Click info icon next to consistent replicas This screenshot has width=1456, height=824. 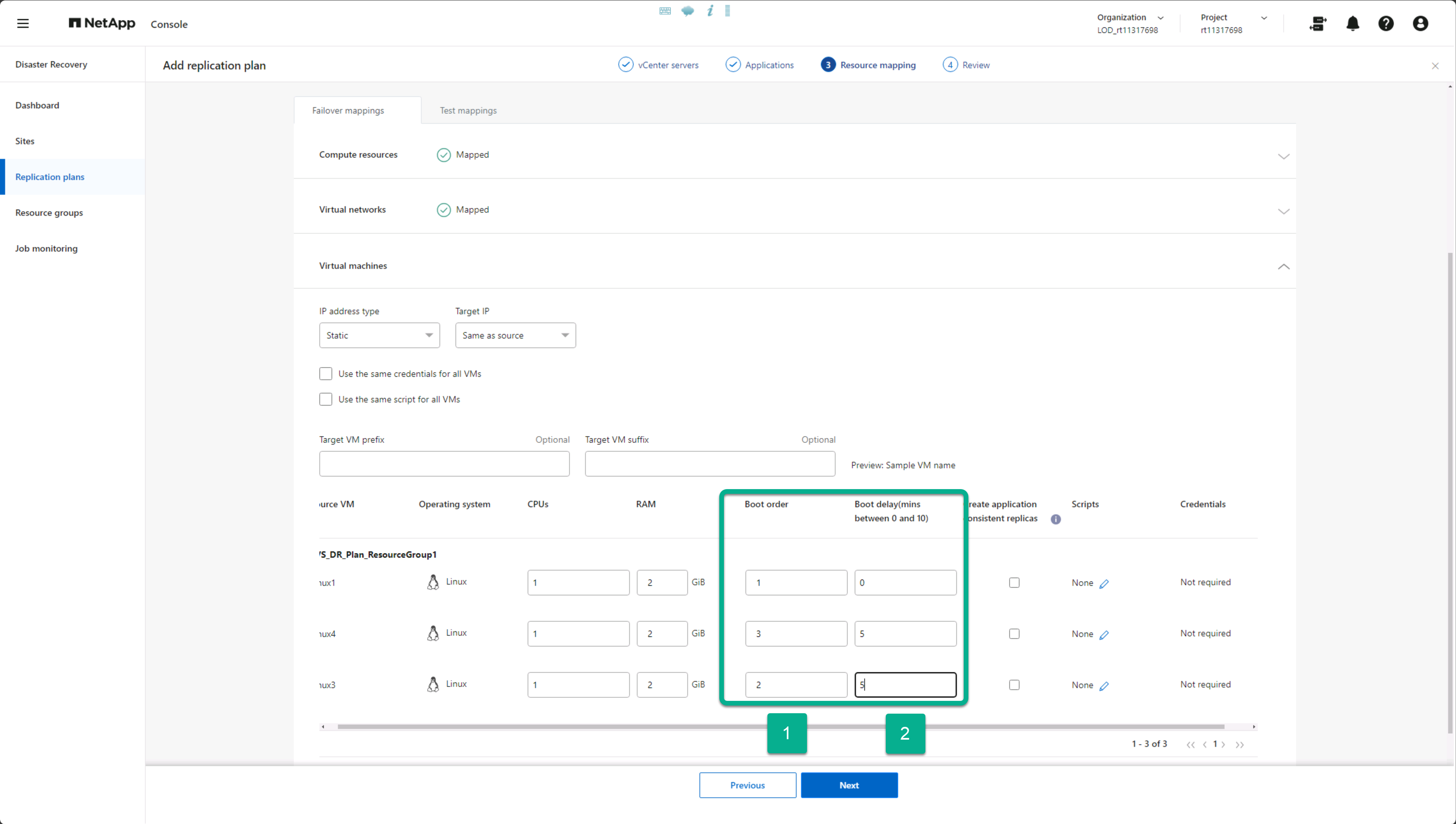click(x=1056, y=519)
